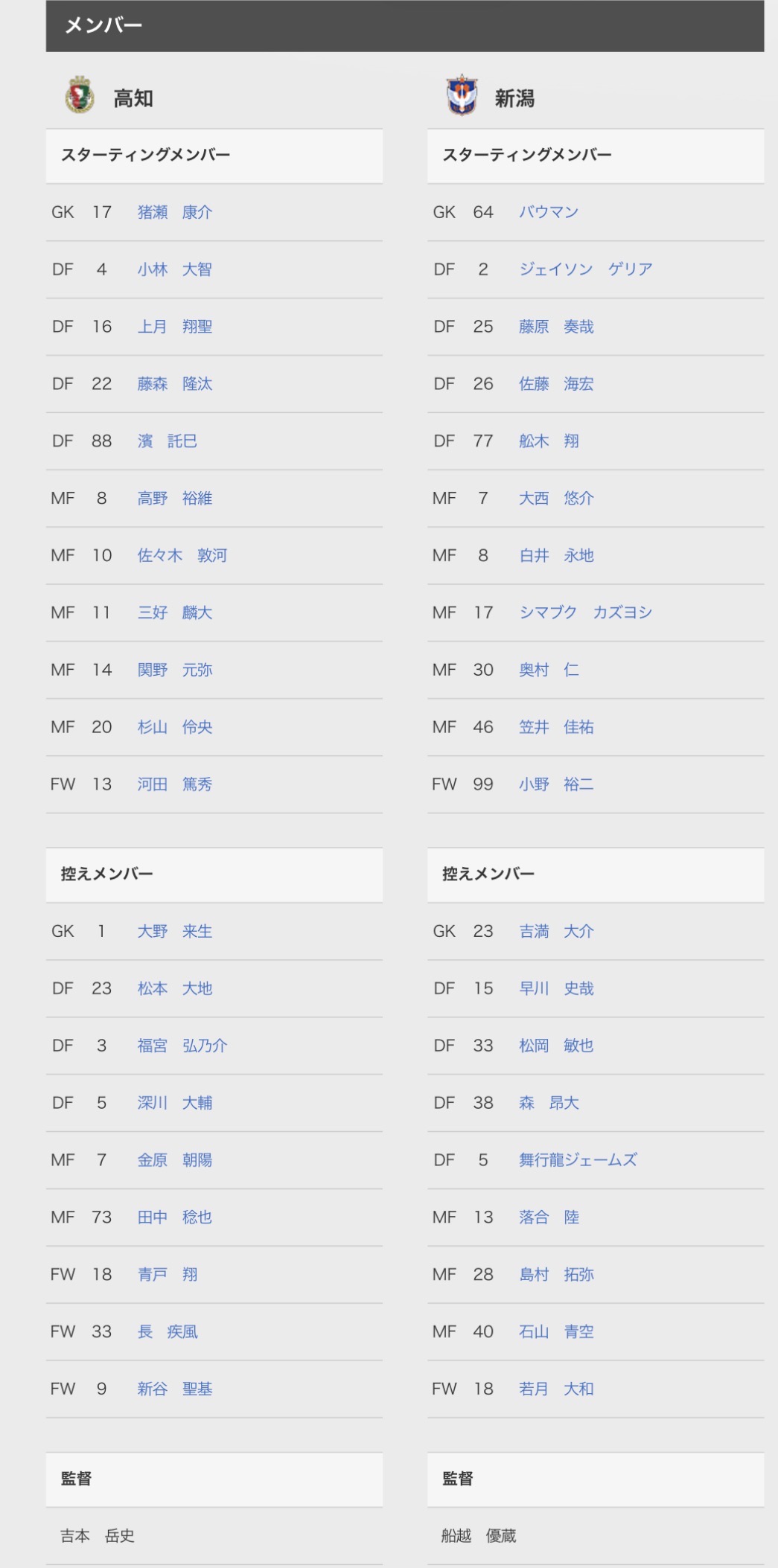Open 若月 大和 forward link
The image size is (778, 1568).
tap(556, 1389)
